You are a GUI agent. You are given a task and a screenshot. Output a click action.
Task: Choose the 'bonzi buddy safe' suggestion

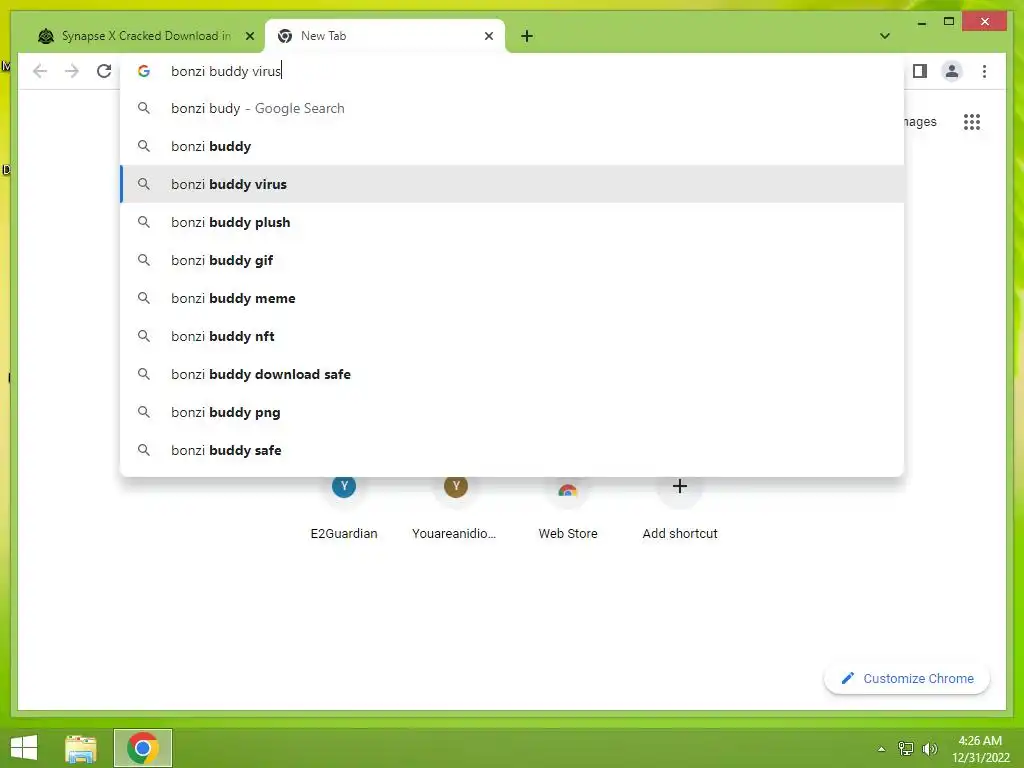tap(512, 450)
